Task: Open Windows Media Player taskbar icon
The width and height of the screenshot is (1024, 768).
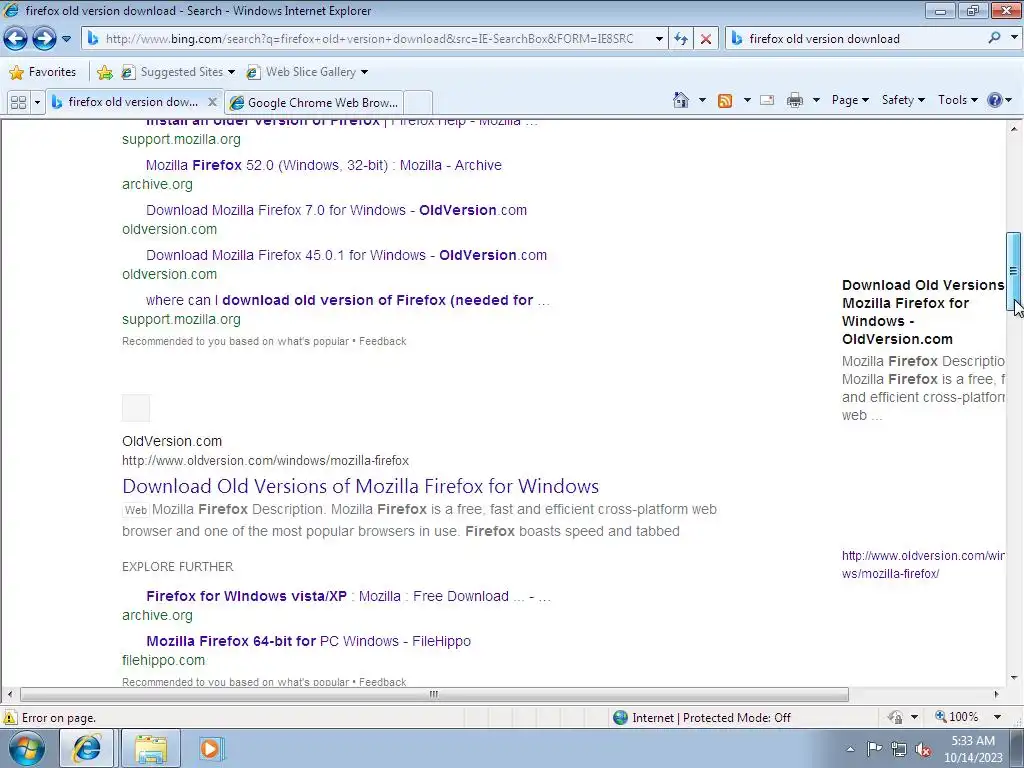Action: [x=210, y=748]
